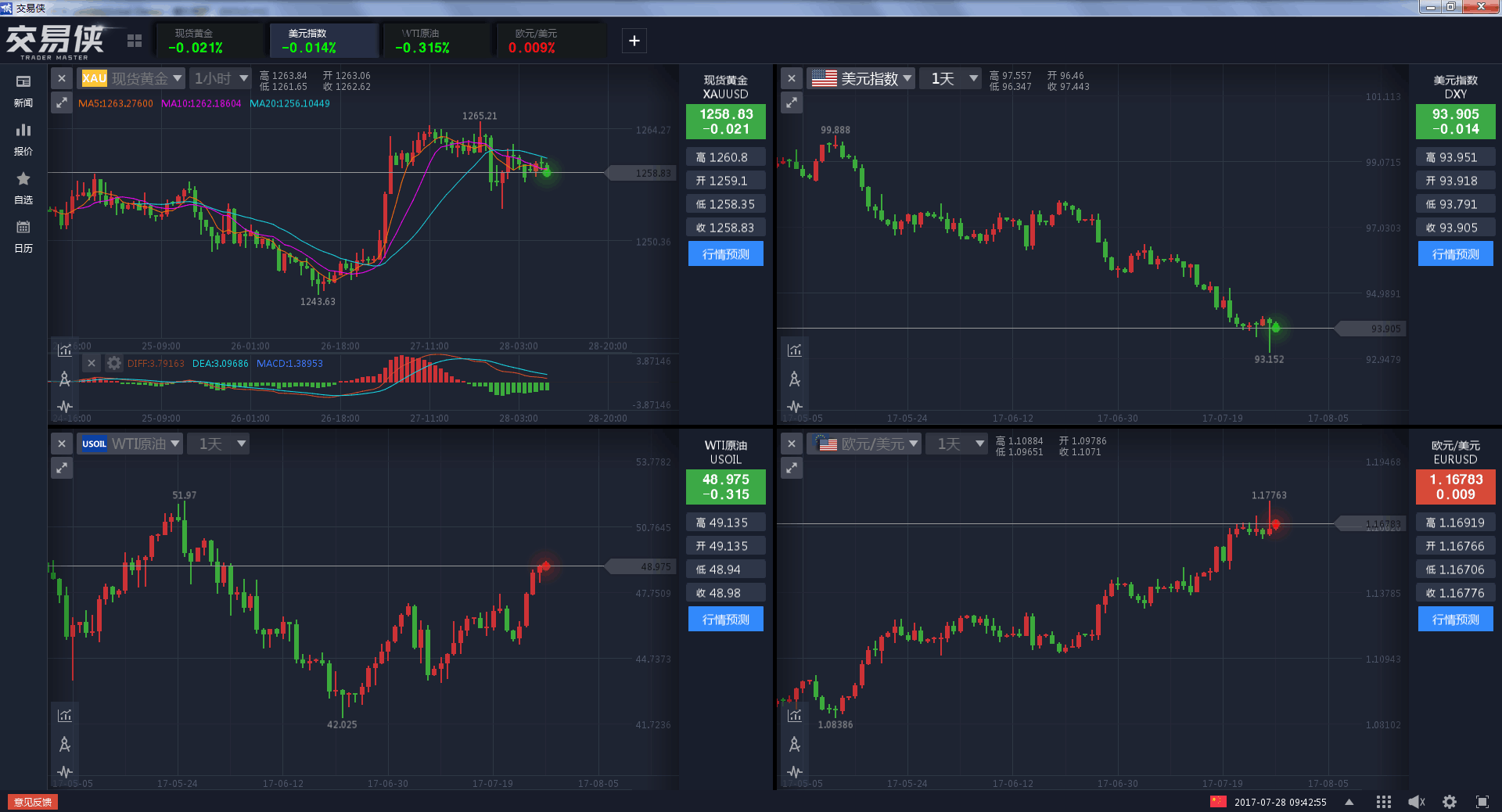Toggle oscillator icon on dollar index chart

(795, 407)
